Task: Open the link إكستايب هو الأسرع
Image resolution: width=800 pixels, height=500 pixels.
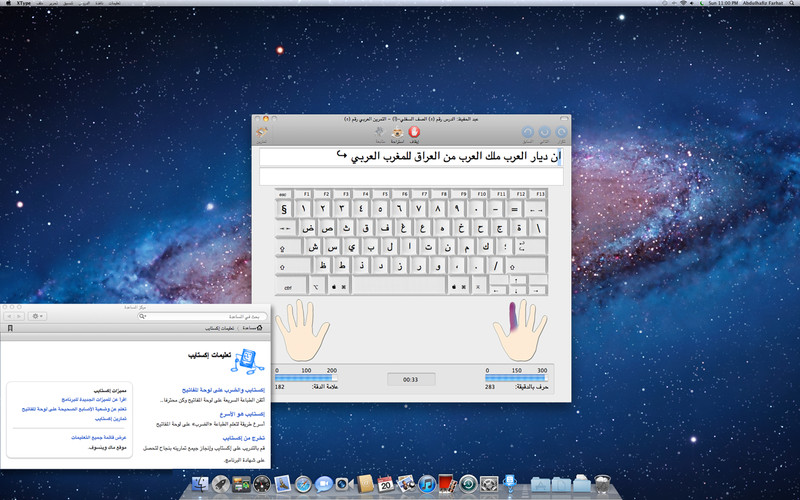Action: click(x=242, y=414)
